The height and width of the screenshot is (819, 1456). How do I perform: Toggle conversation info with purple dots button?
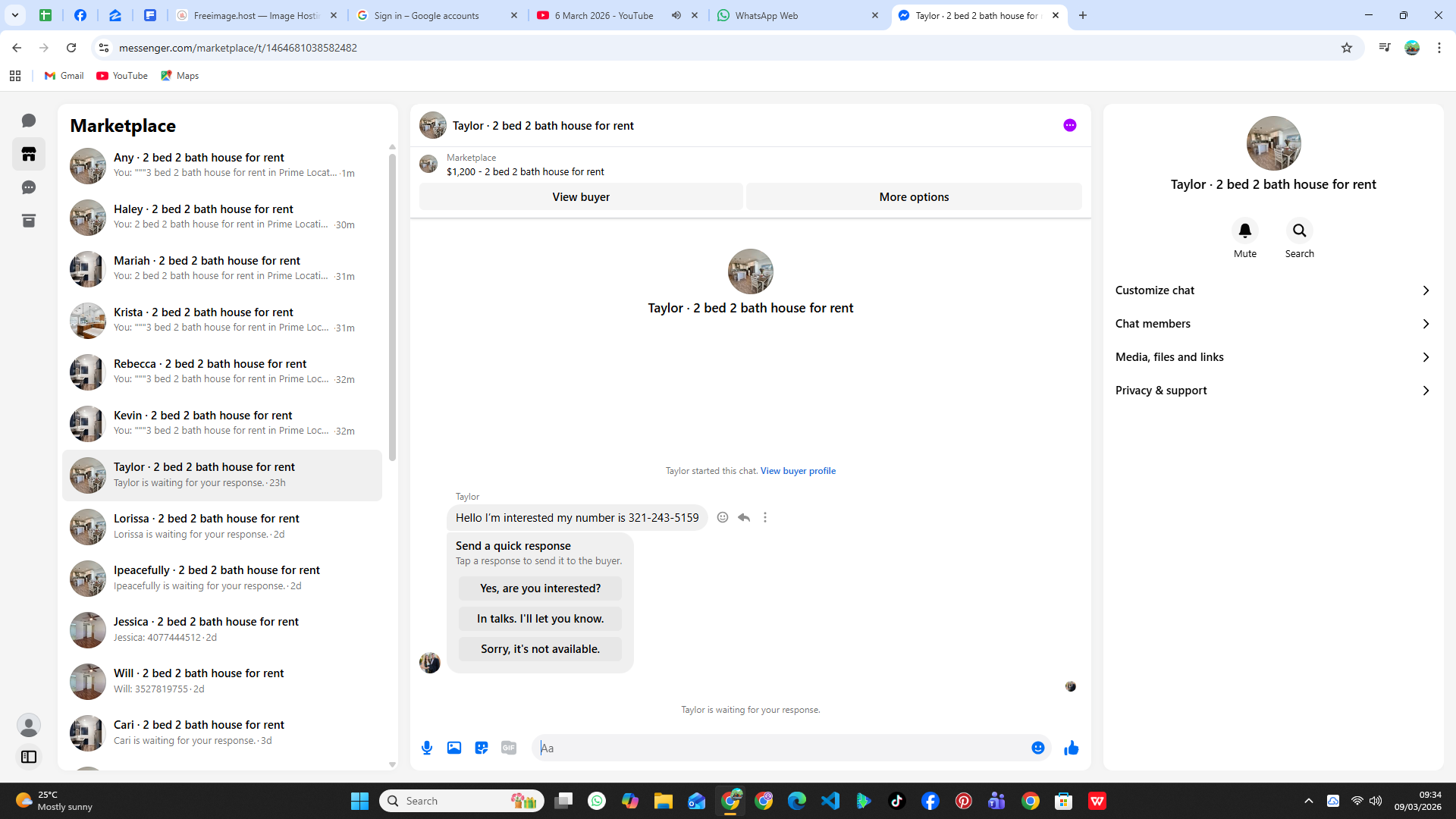pos(1069,125)
